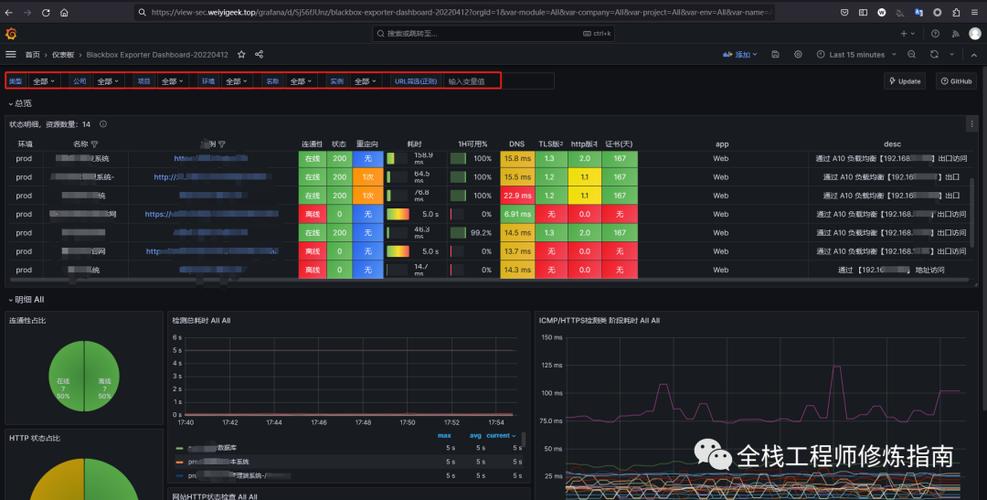Click the browser home icon

coord(64,13)
